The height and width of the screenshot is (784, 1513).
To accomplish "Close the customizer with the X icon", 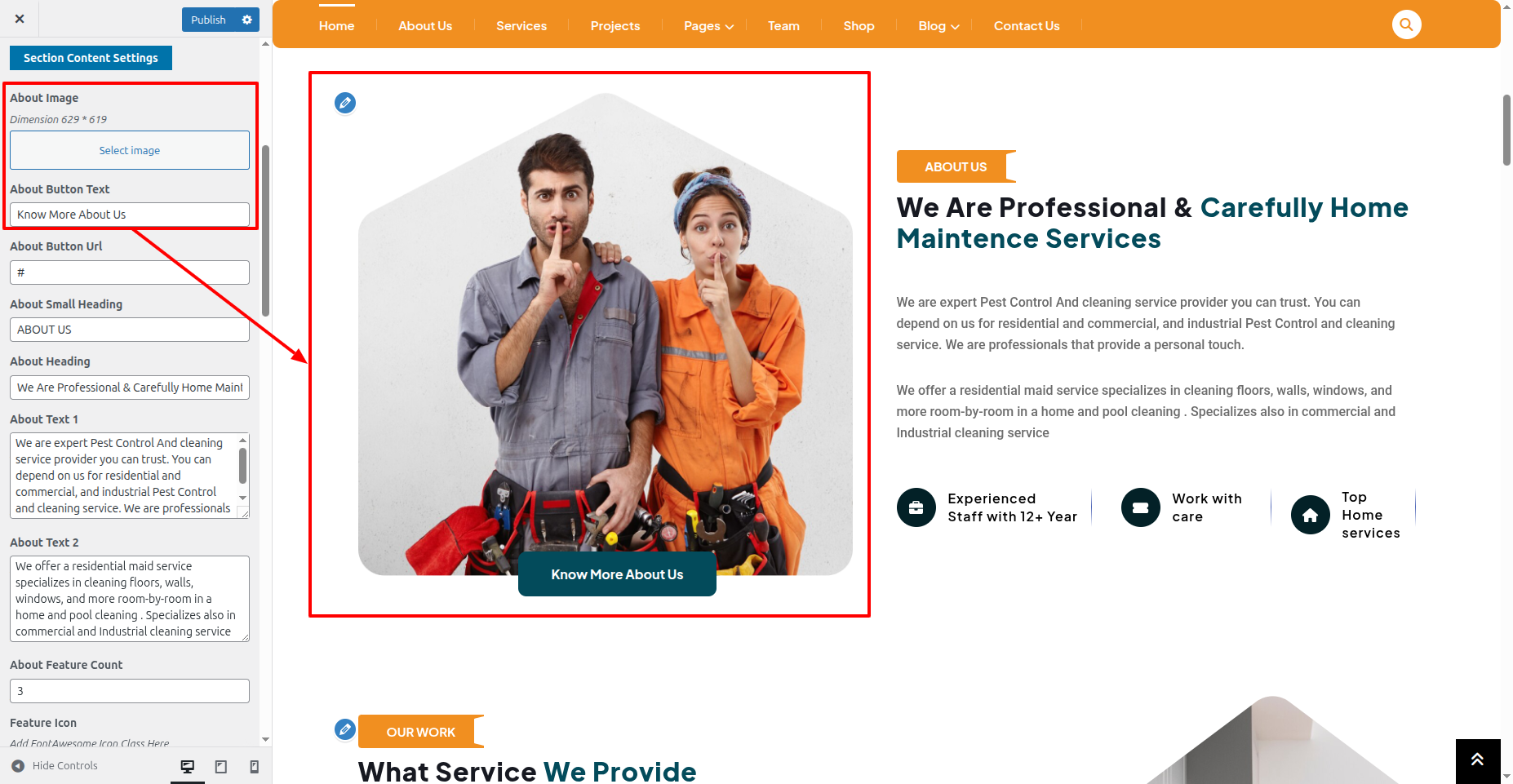I will tap(20, 19).
